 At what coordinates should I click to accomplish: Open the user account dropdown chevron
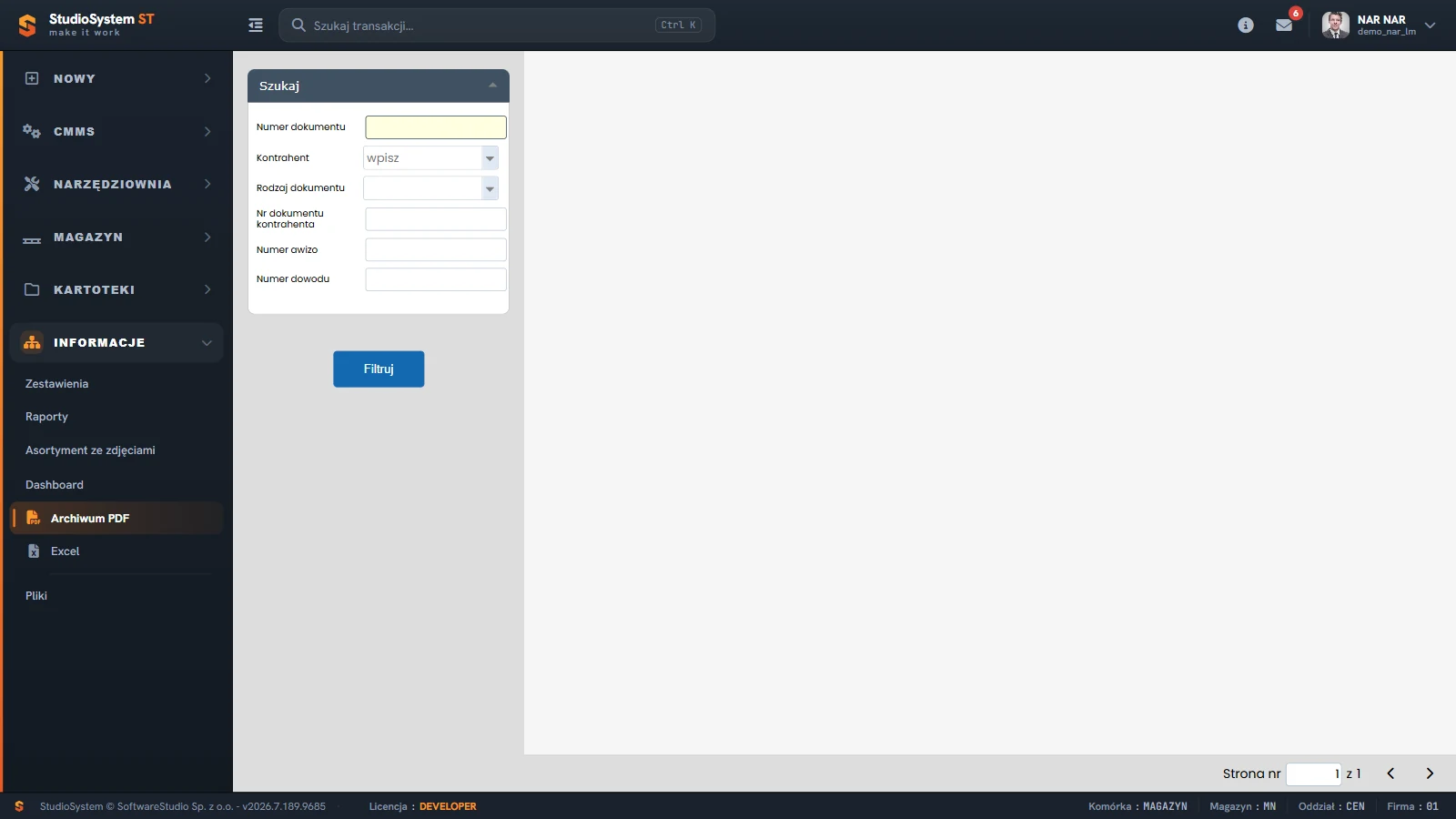pos(1430,25)
